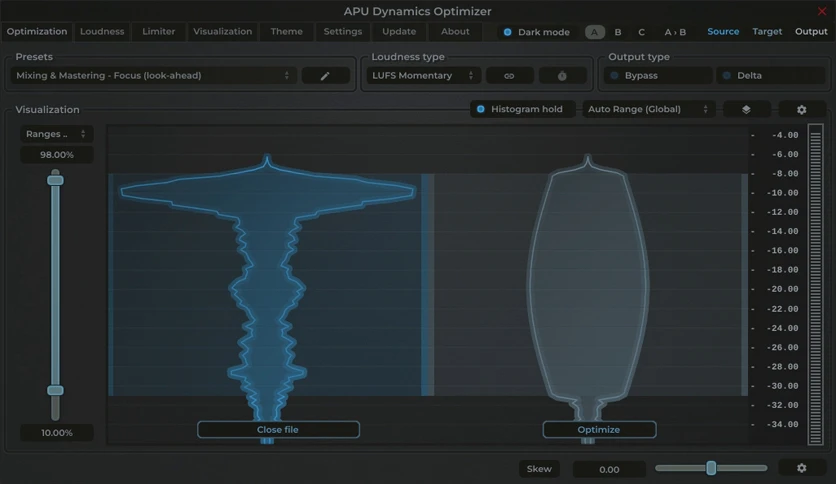Click the -4.00 scale label
The height and width of the screenshot is (484, 836).
785,135
